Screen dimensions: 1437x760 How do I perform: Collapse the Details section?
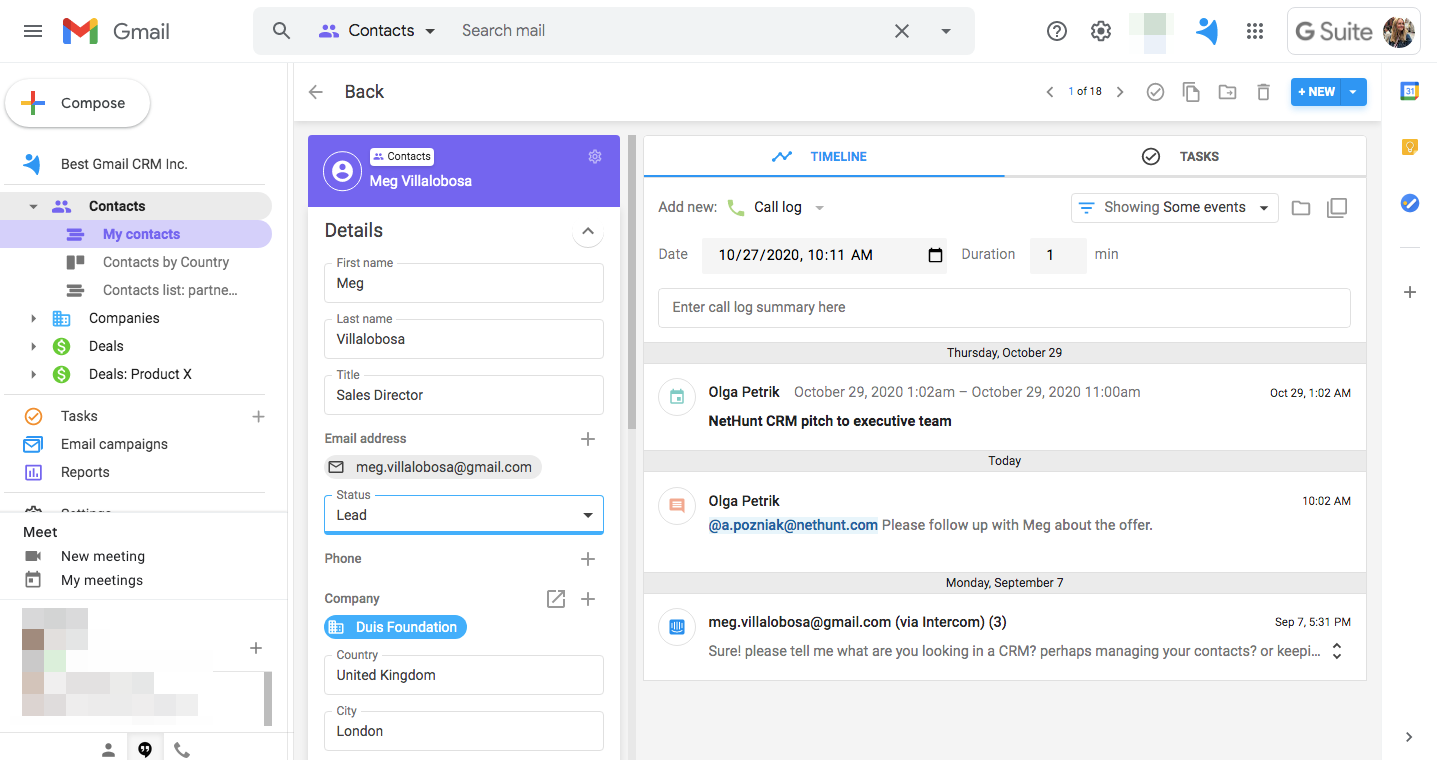point(587,231)
